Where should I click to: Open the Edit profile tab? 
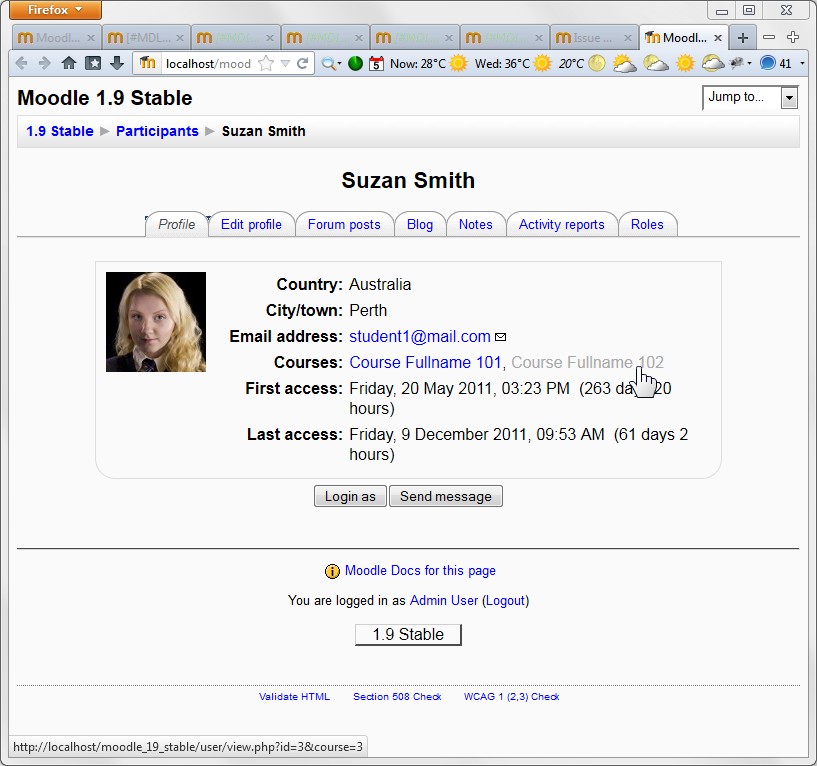[x=251, y=225]
